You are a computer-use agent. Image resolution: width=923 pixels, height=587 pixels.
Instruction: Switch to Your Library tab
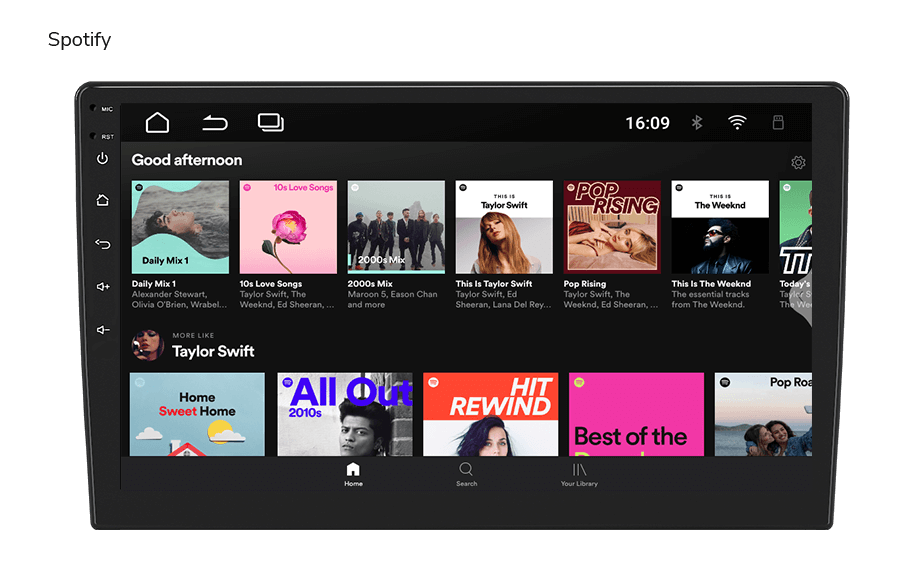[x=579, y=475]
